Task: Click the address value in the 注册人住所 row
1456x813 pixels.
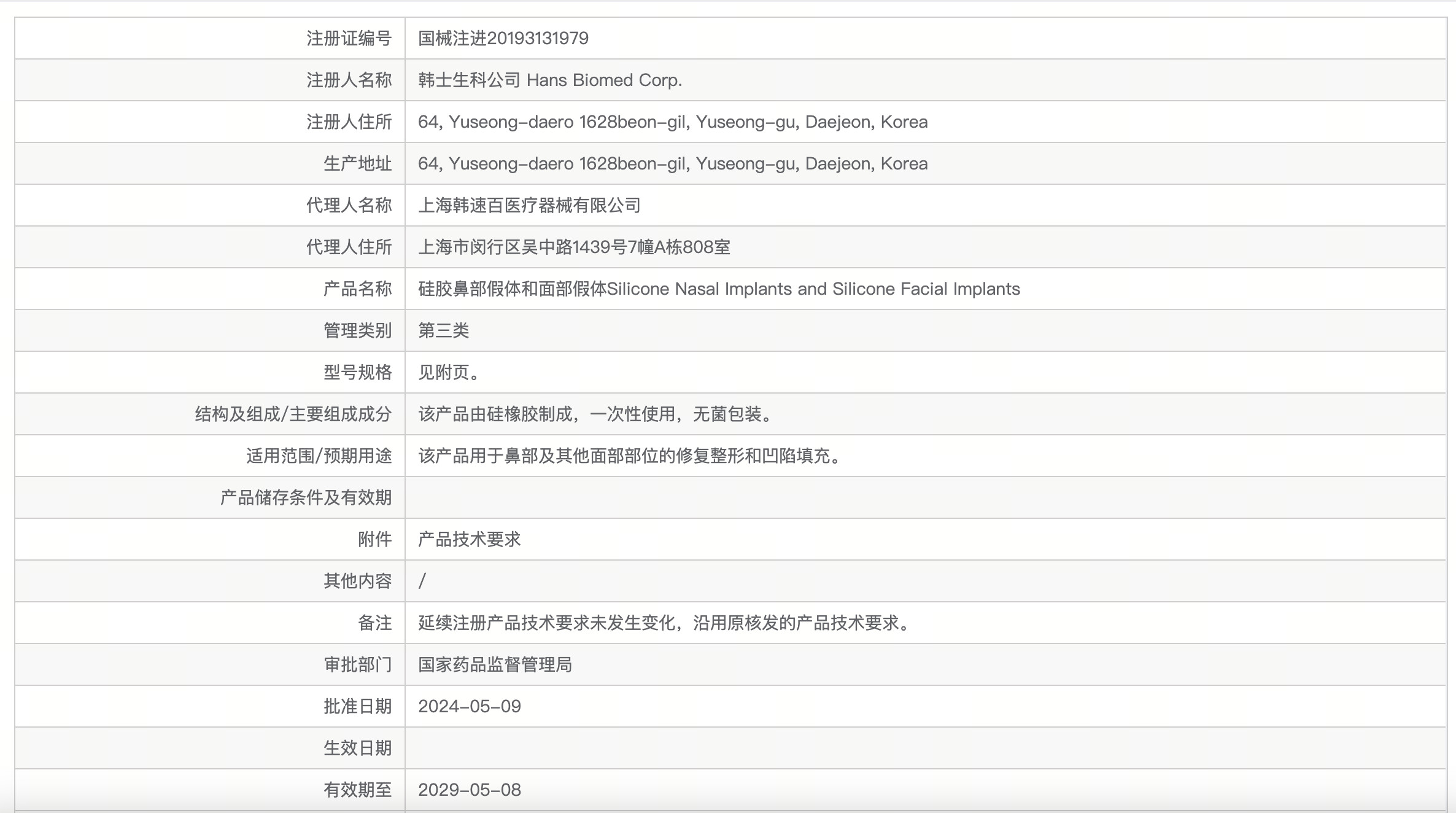Action: (x=673, y=122)
